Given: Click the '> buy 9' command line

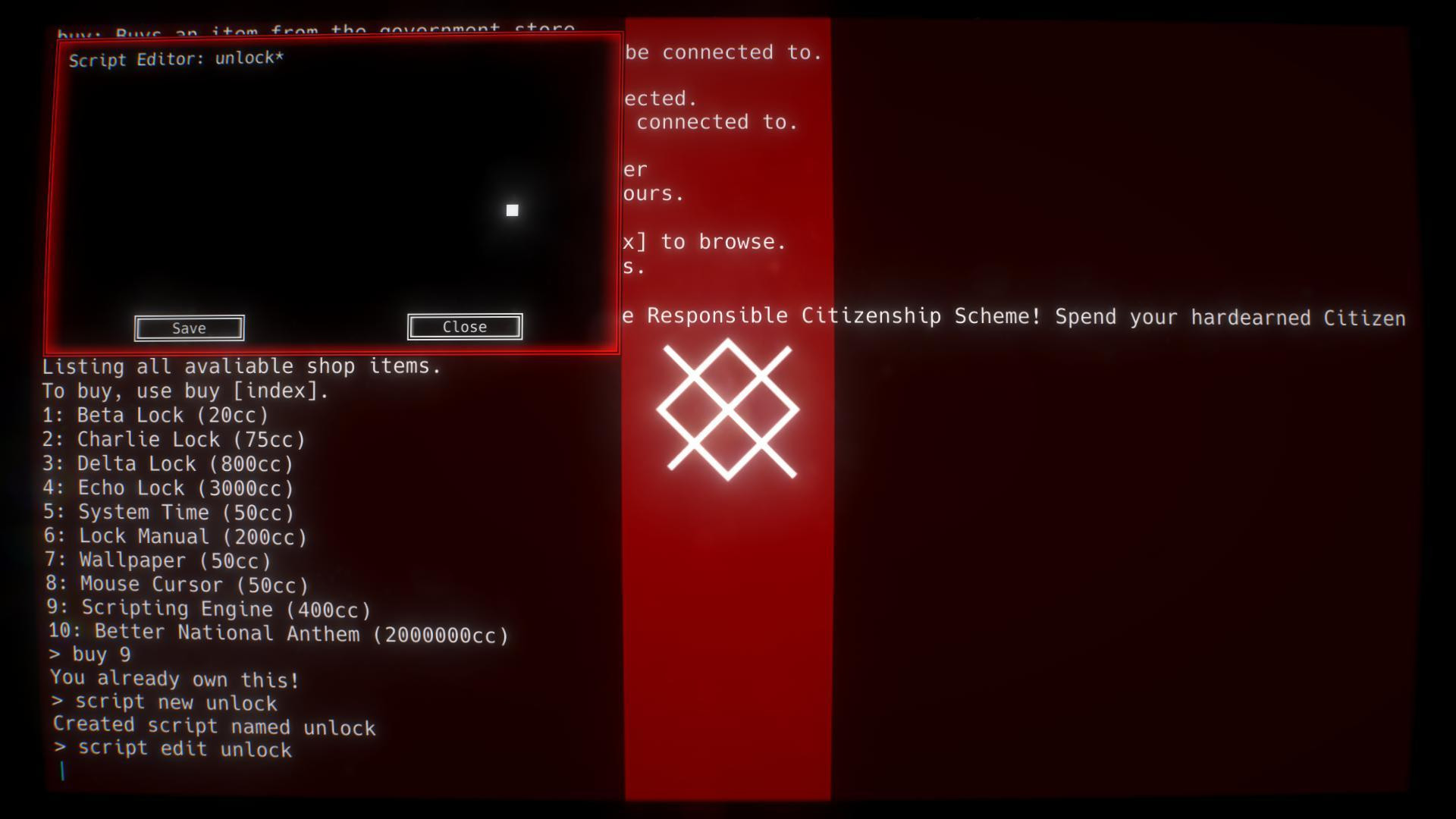Looking at the screenshot, I should point(90,654).
